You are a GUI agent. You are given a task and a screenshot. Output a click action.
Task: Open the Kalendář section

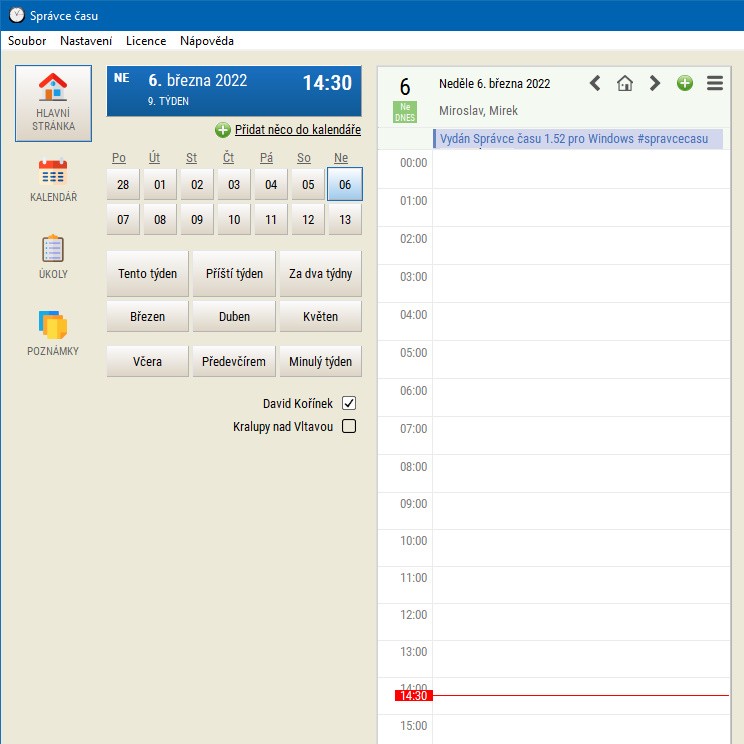pyautogui.click(x=53, y=180)
